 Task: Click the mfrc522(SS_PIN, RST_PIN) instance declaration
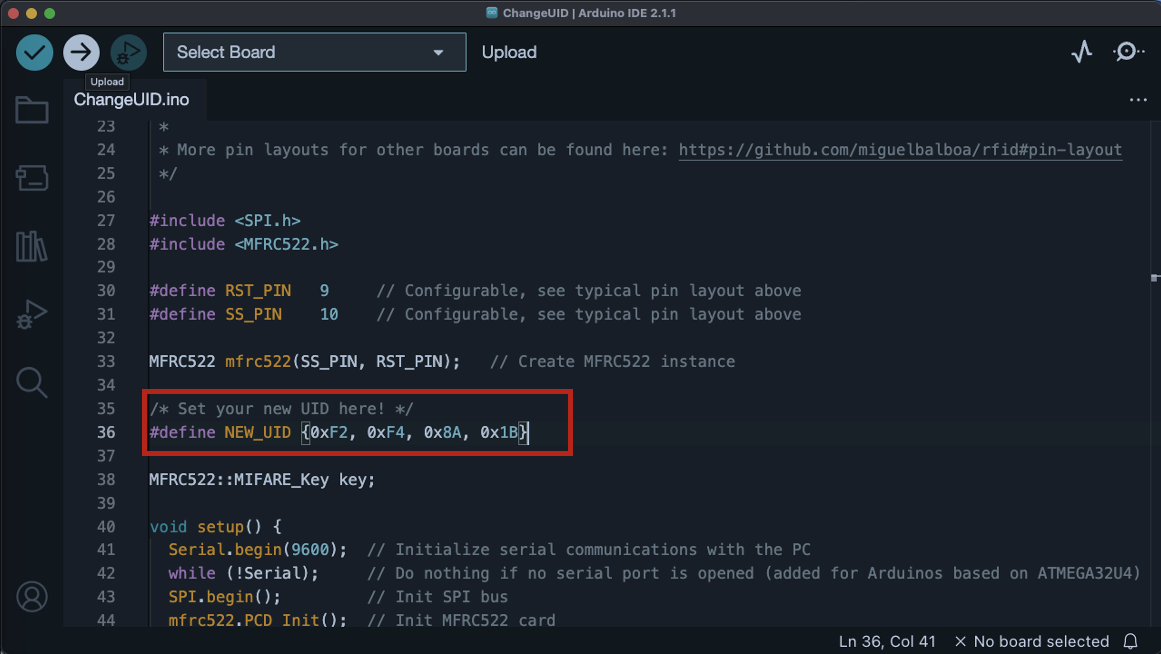pos(304,362)
